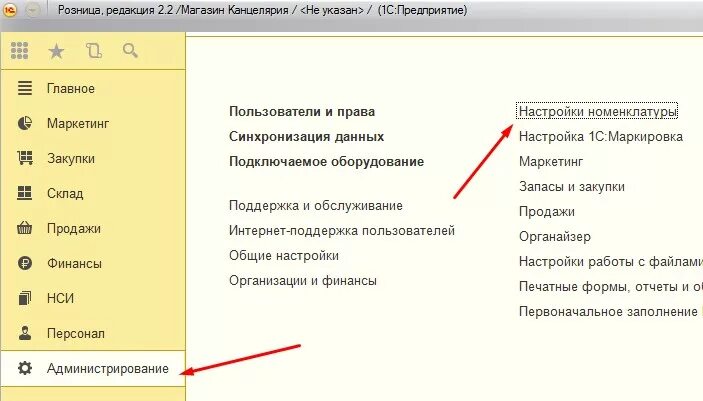Click the magnifier search icon
703x401 pixels.
[x=130, y=51]
